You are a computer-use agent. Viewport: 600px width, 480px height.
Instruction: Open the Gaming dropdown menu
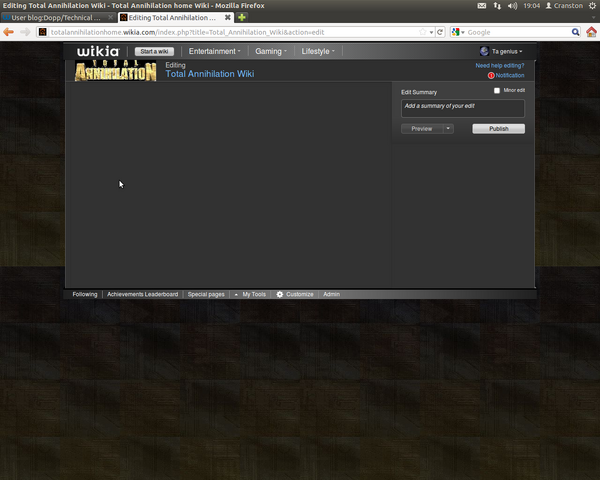point(271,51)
